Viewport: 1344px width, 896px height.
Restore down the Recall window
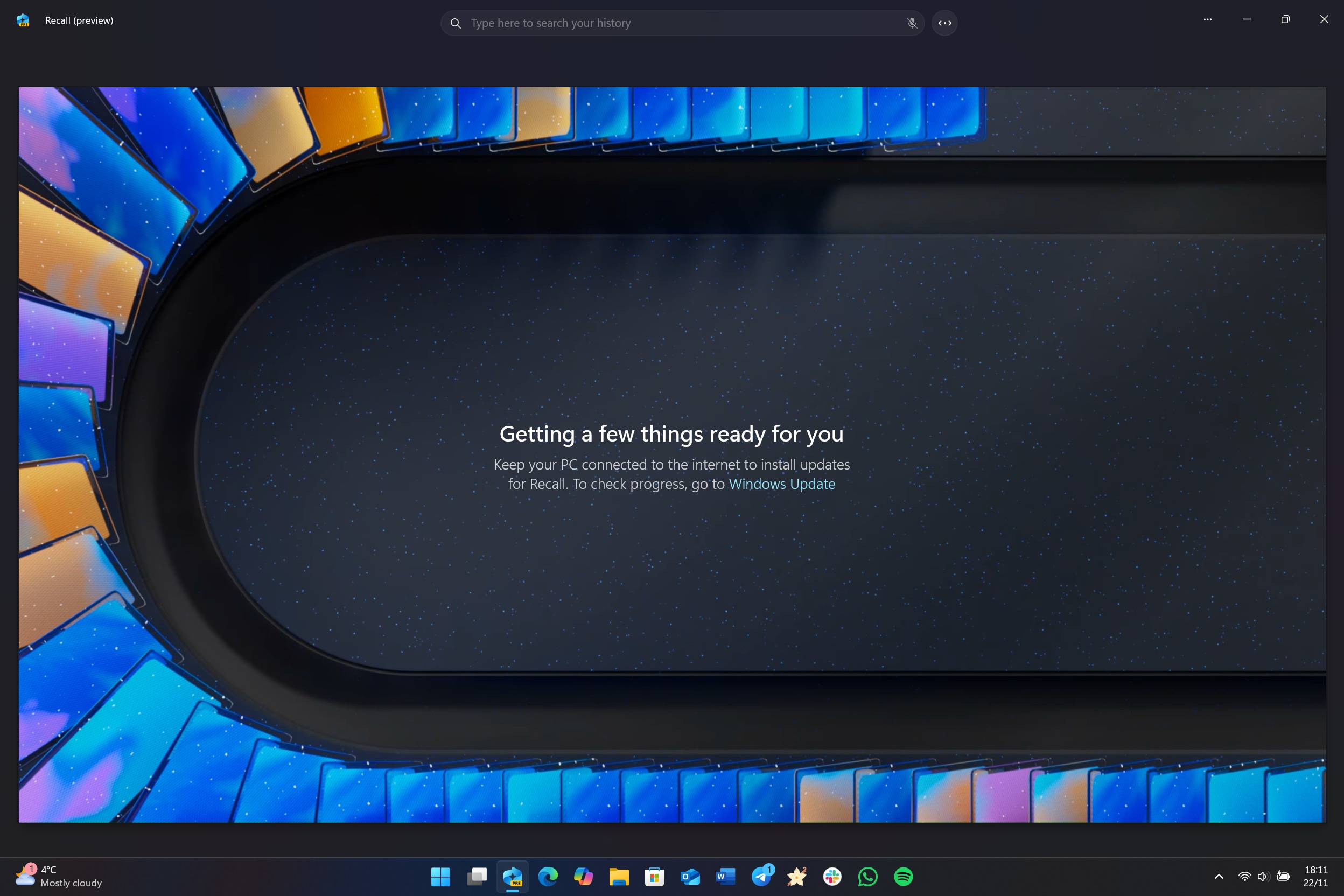pyautogui.click(x=1285, y=19)
